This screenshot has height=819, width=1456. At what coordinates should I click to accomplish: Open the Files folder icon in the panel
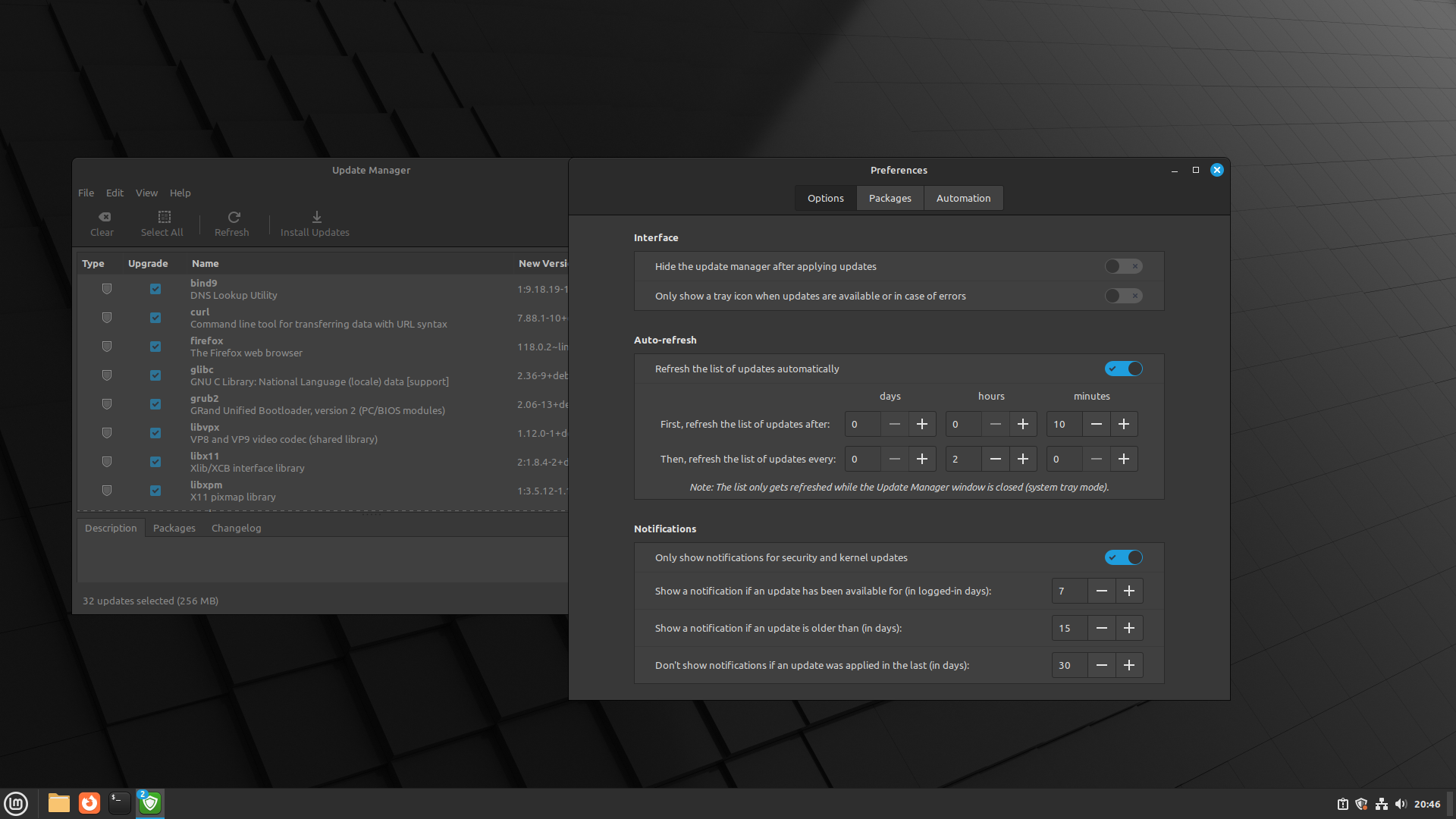pyautogui.click(x=58, y=803)
